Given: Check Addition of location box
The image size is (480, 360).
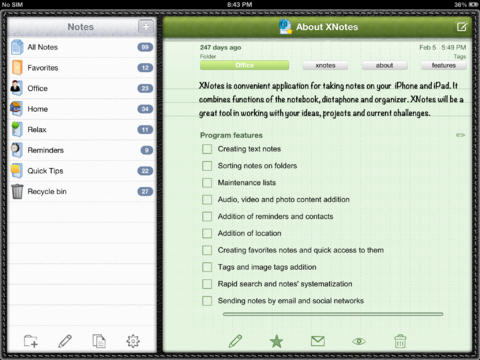Looking at the screenshot, I should point(207,233).
